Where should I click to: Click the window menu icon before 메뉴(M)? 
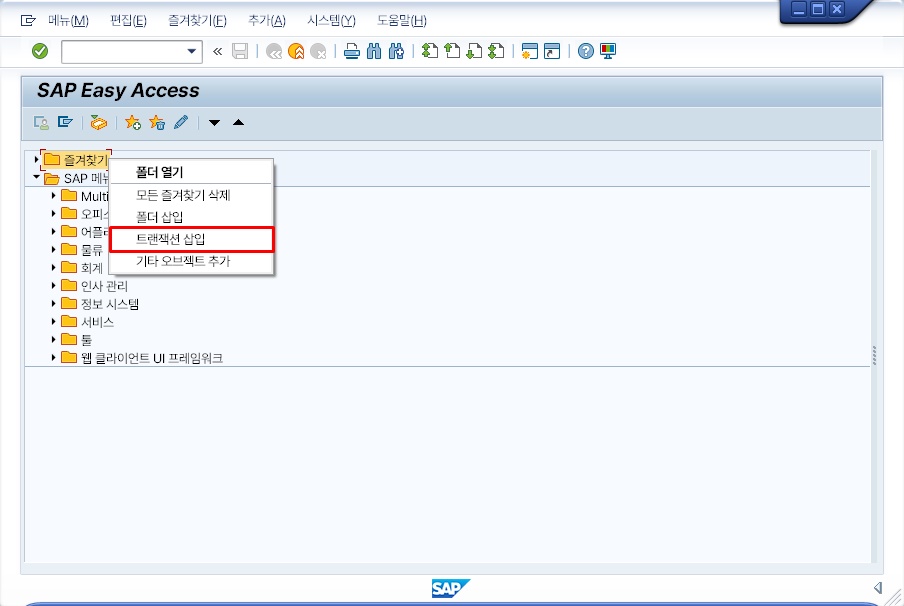pos(28,21)
